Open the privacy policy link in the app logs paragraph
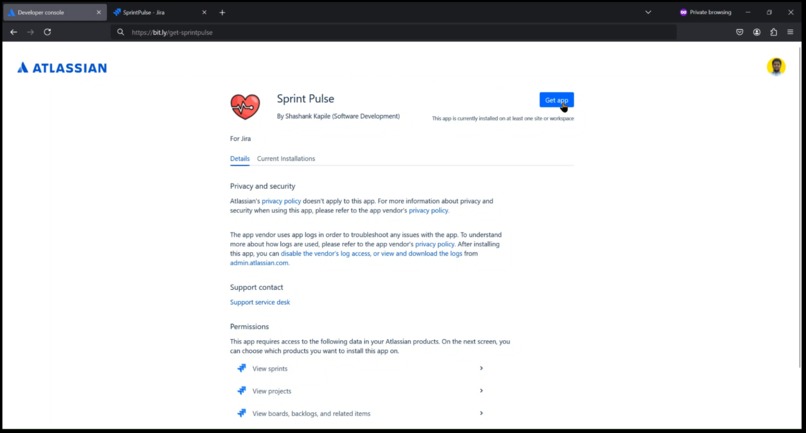The image size is (806, 433). 434,244
